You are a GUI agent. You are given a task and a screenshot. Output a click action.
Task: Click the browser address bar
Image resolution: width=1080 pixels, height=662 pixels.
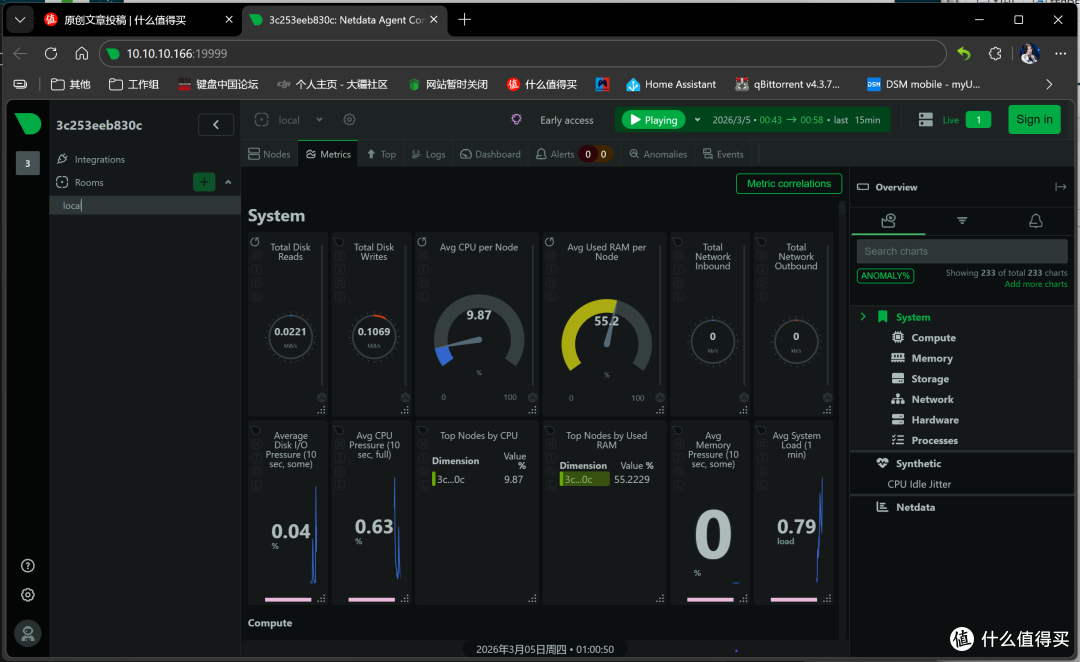click(x=523, y=53)
